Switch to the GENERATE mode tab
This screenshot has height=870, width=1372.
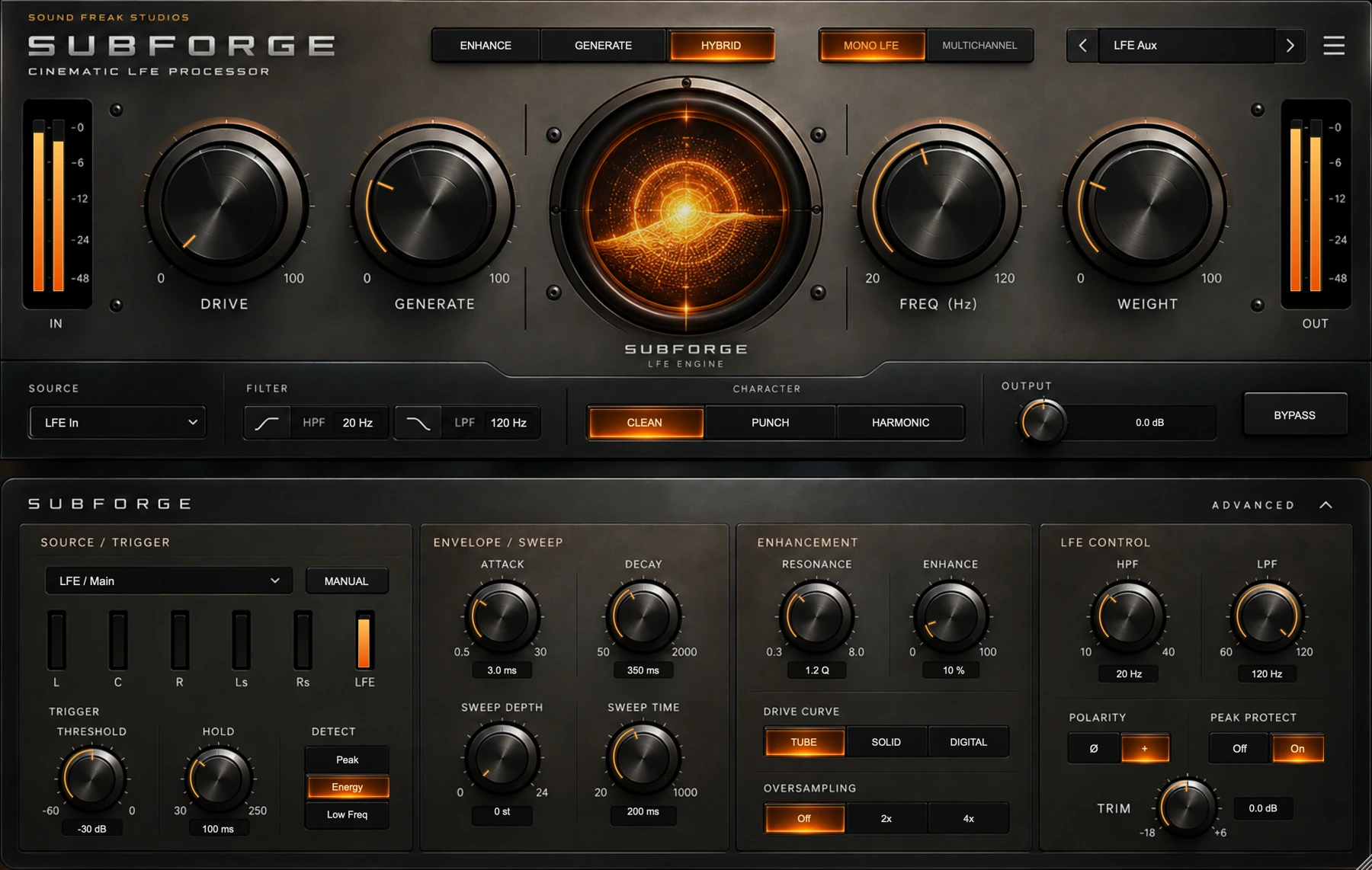coord(603,46)
